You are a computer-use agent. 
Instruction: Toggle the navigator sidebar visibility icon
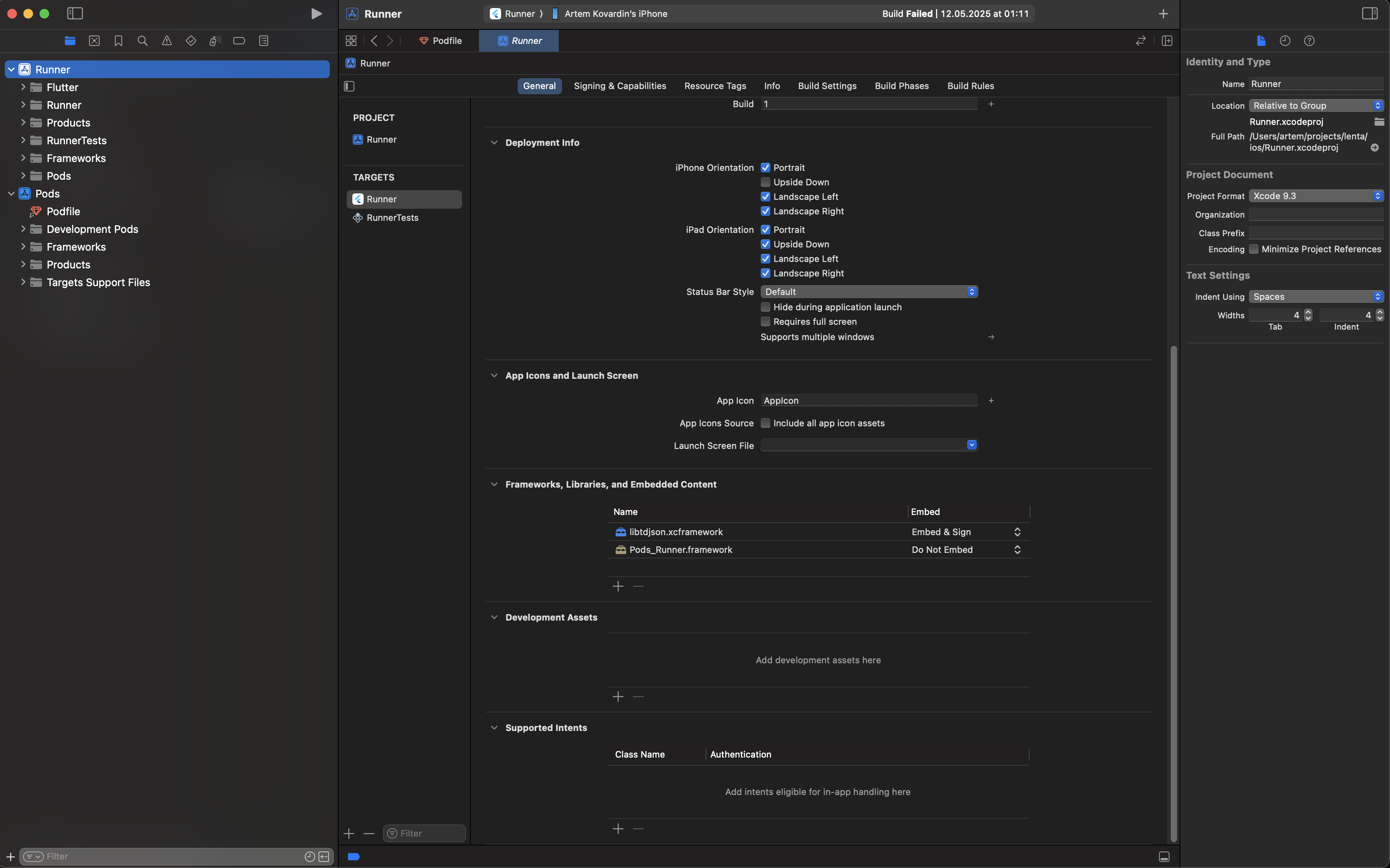coord(75,13)
